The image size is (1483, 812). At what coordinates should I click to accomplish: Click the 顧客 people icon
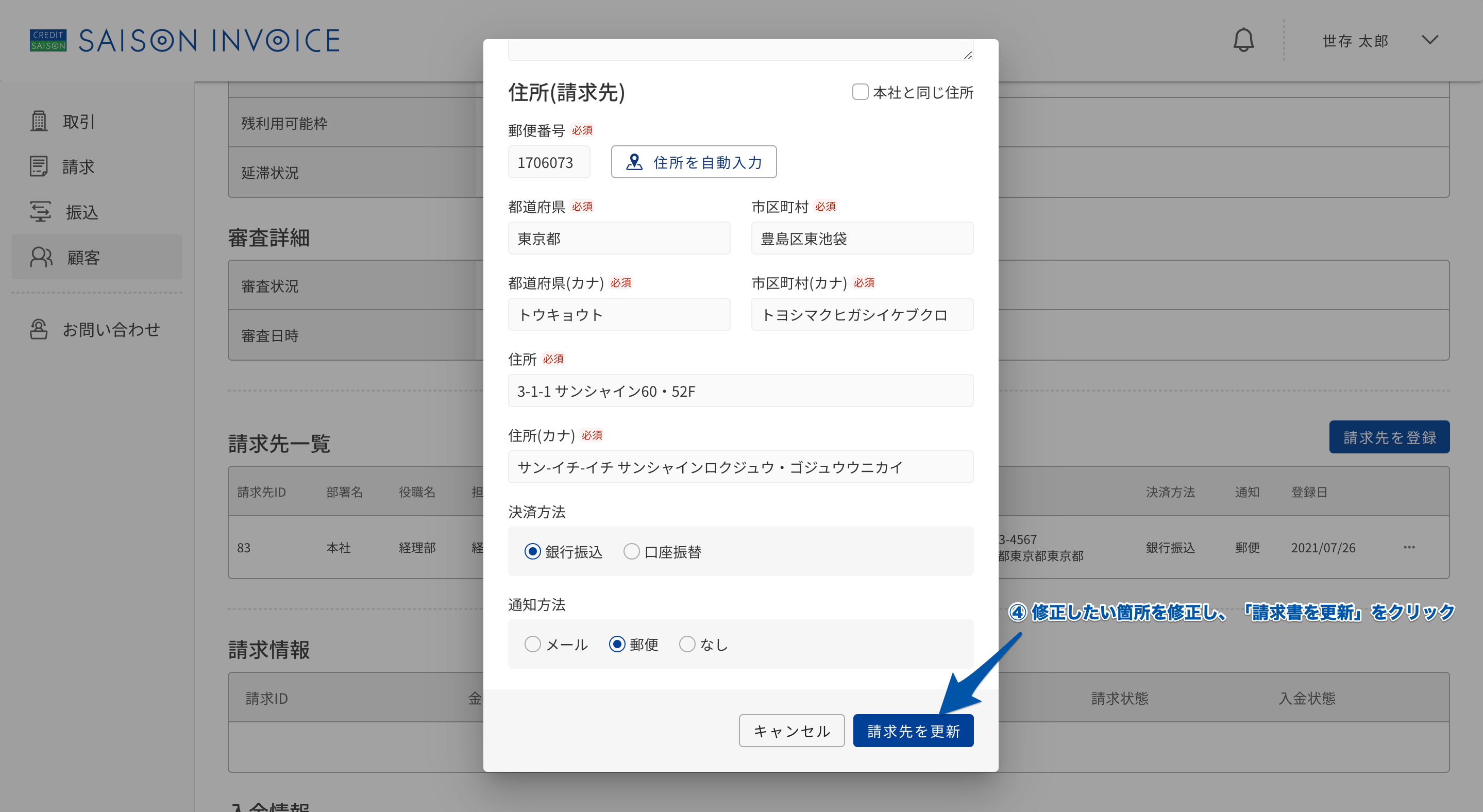tap(41, 257)
